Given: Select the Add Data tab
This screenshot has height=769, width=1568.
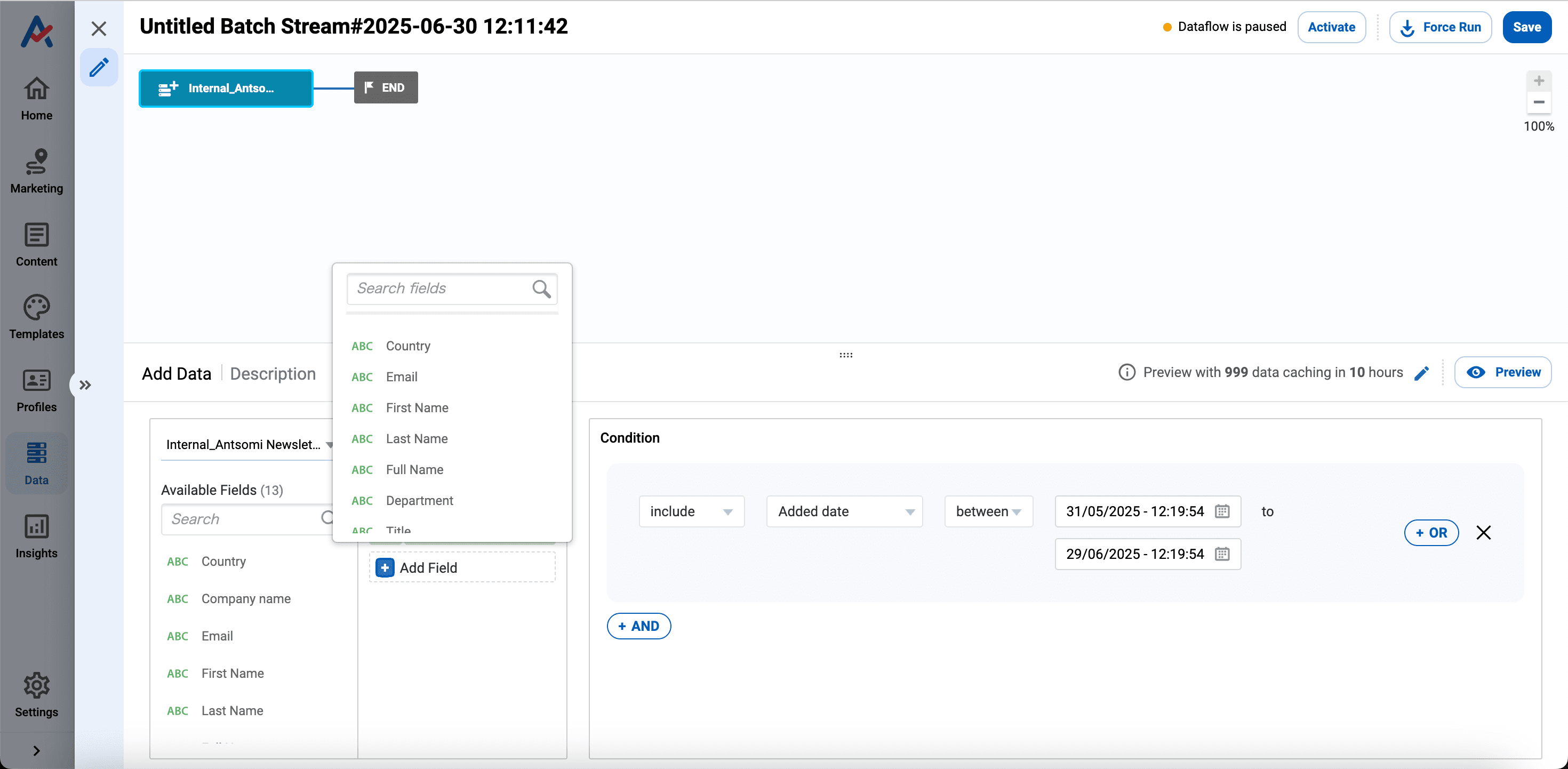Looking at the screenshot, I should click(177, 373).
